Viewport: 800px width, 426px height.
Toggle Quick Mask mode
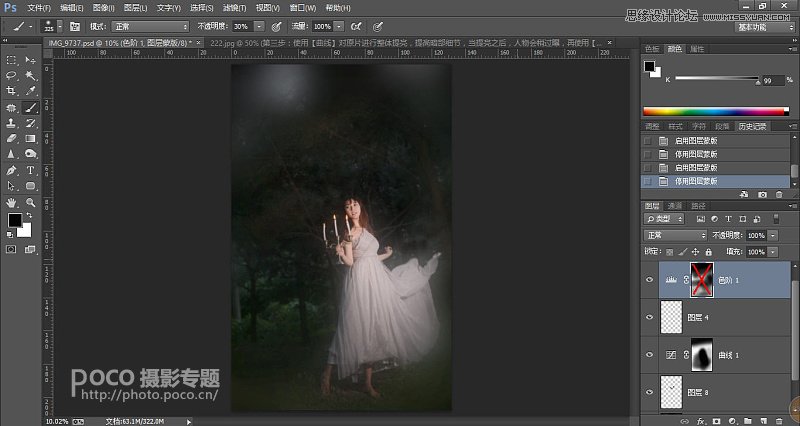pyautogui.click(x=11, y=249)
